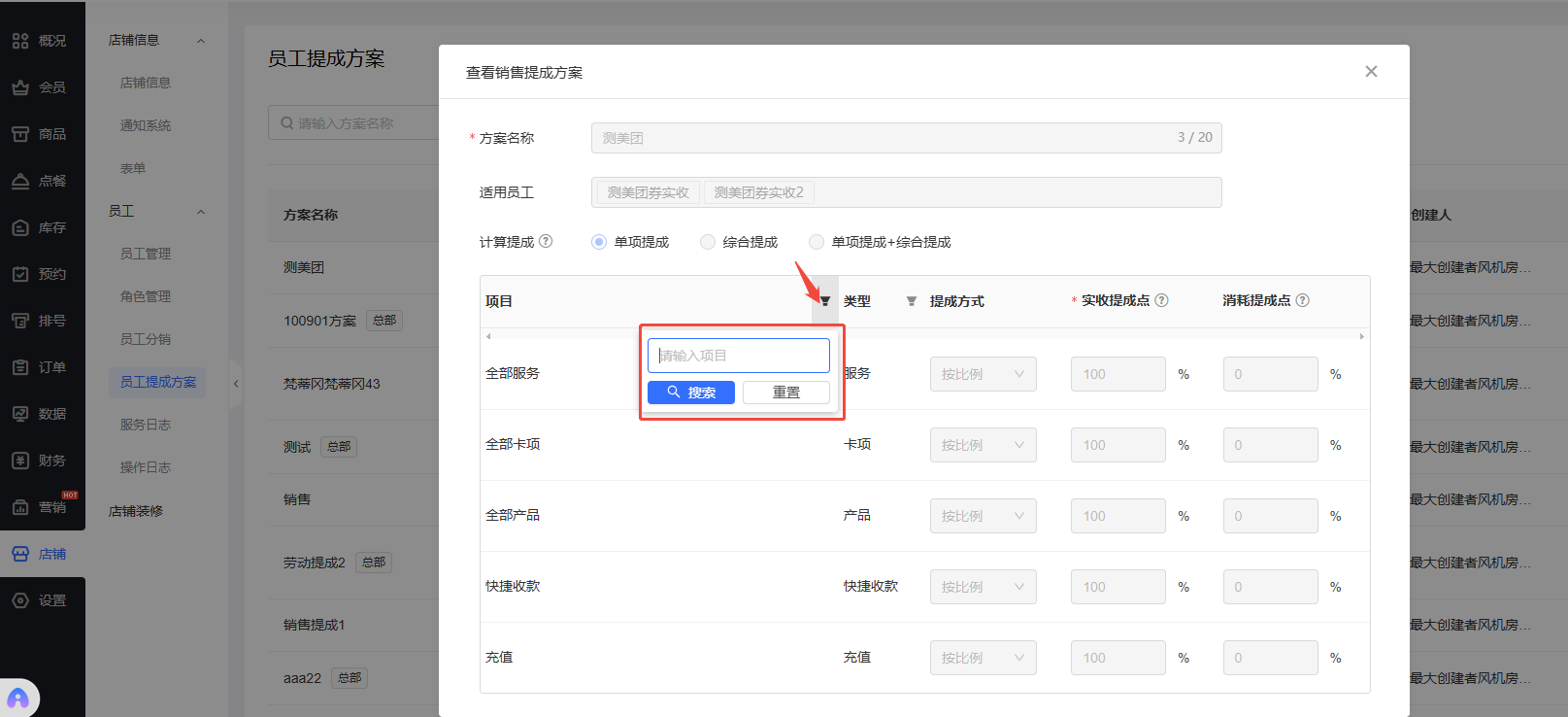Screen dimensions: 1568x717
Task: Open 提成方式 dropdown for 快捷收款 row
Action: click(983, 587)
